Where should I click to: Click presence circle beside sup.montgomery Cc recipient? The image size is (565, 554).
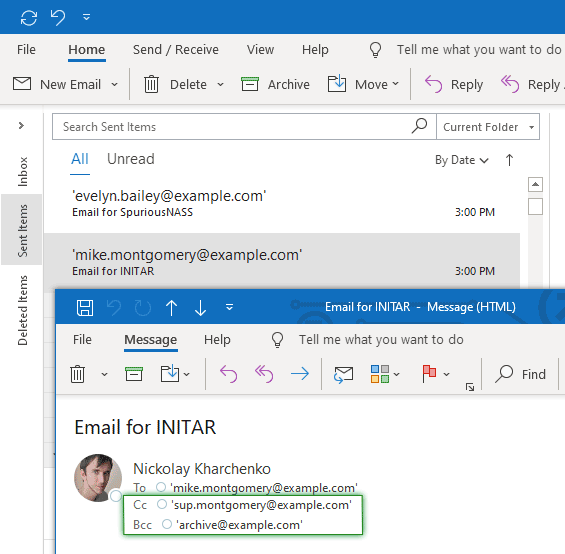tap(162, 505)
